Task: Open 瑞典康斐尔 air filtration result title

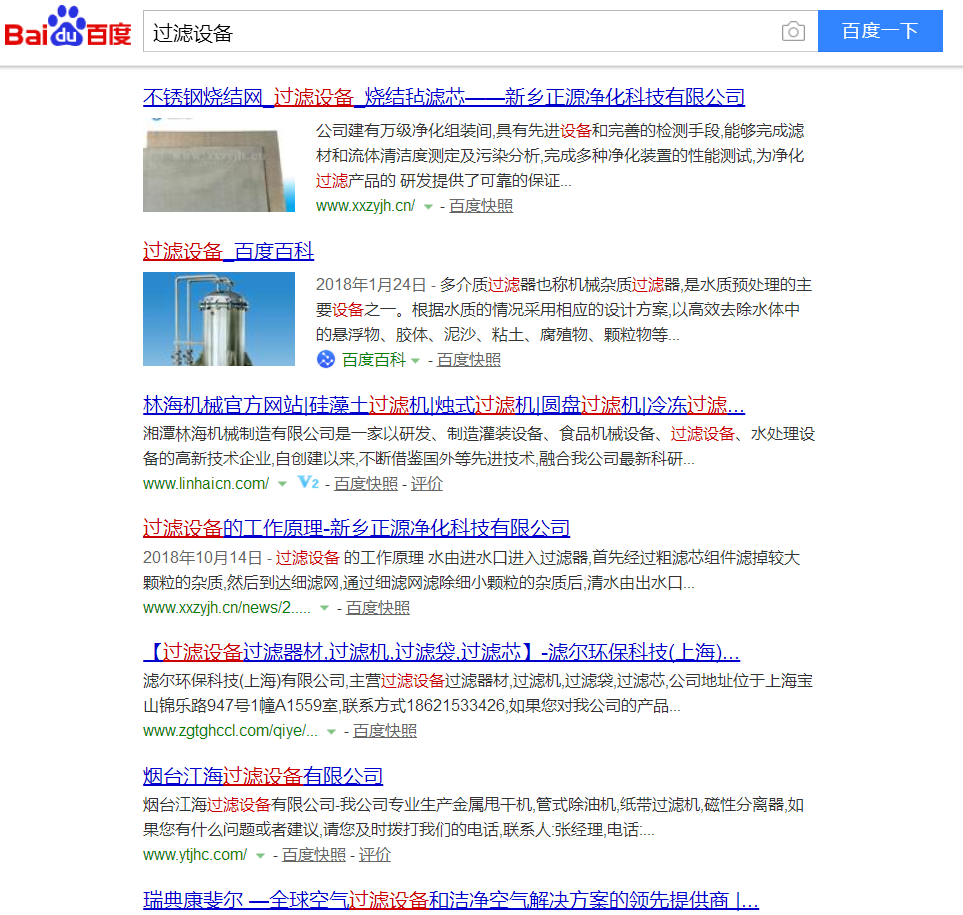Action: (x=451, y=900)
